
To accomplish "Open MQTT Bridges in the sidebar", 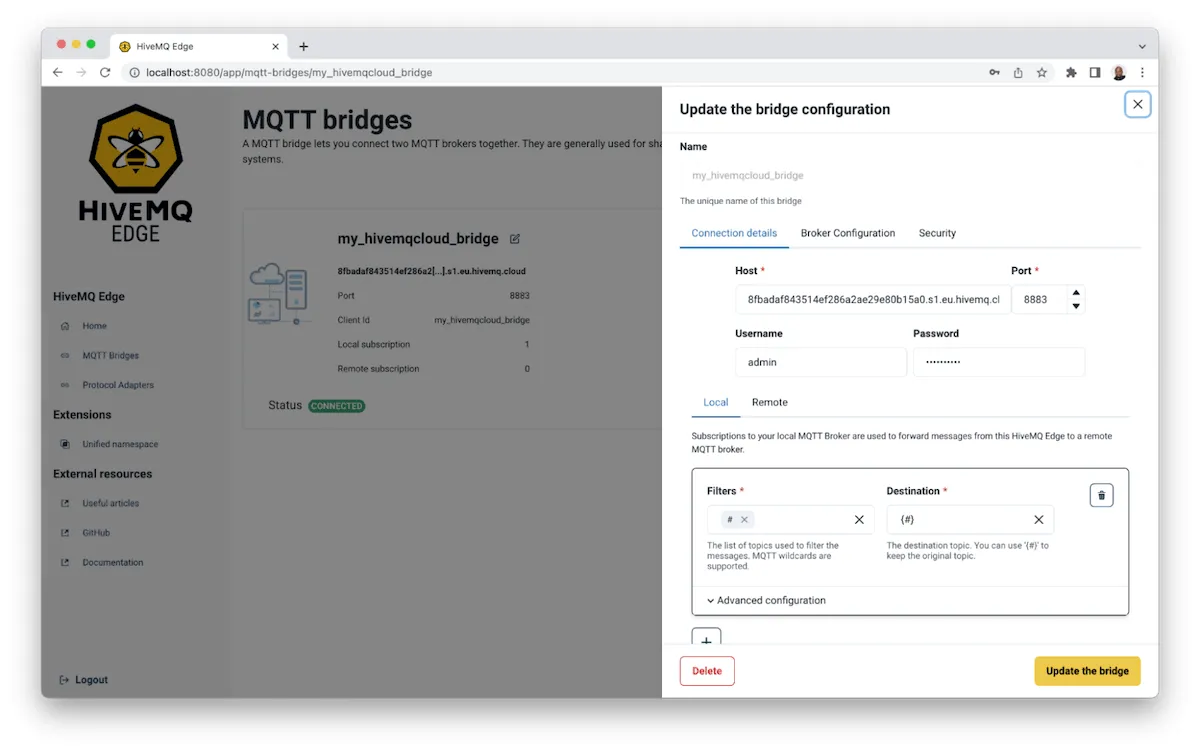I will tap(110, 355).
